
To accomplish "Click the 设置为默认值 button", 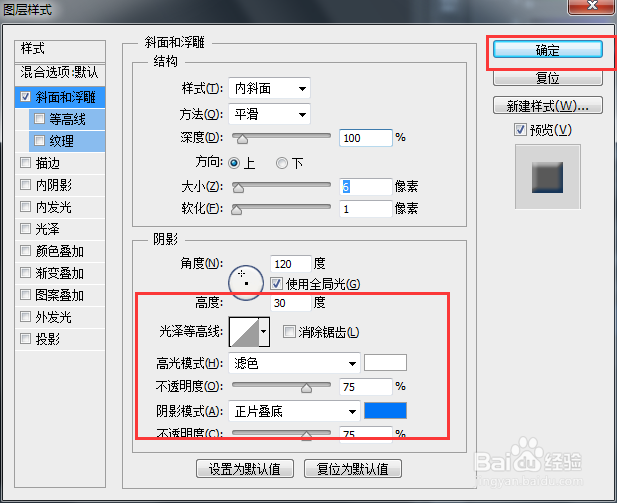I will pyautogui.click(x=245, y=469).
